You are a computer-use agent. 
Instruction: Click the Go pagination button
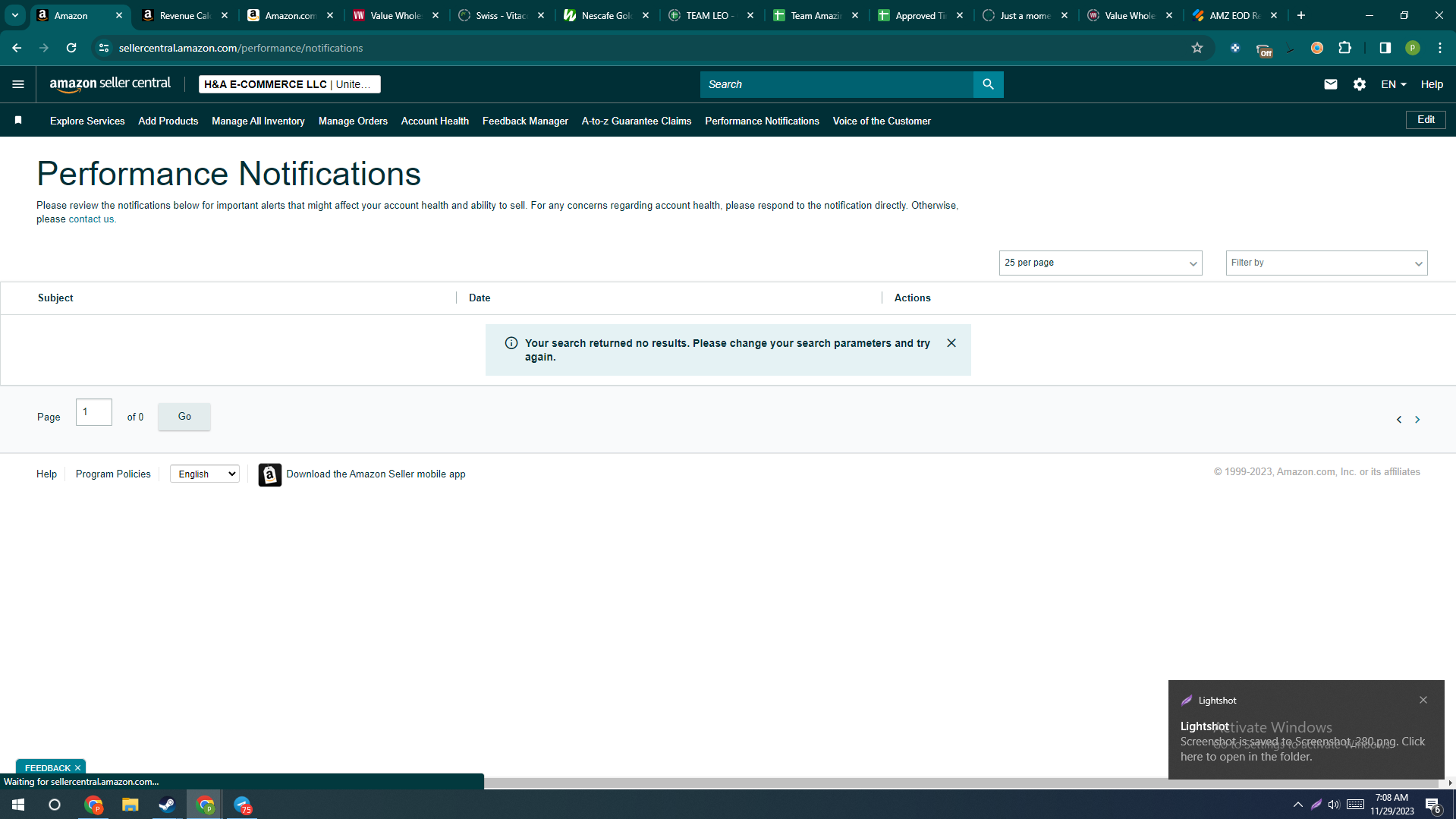click(x=184, y=417)
